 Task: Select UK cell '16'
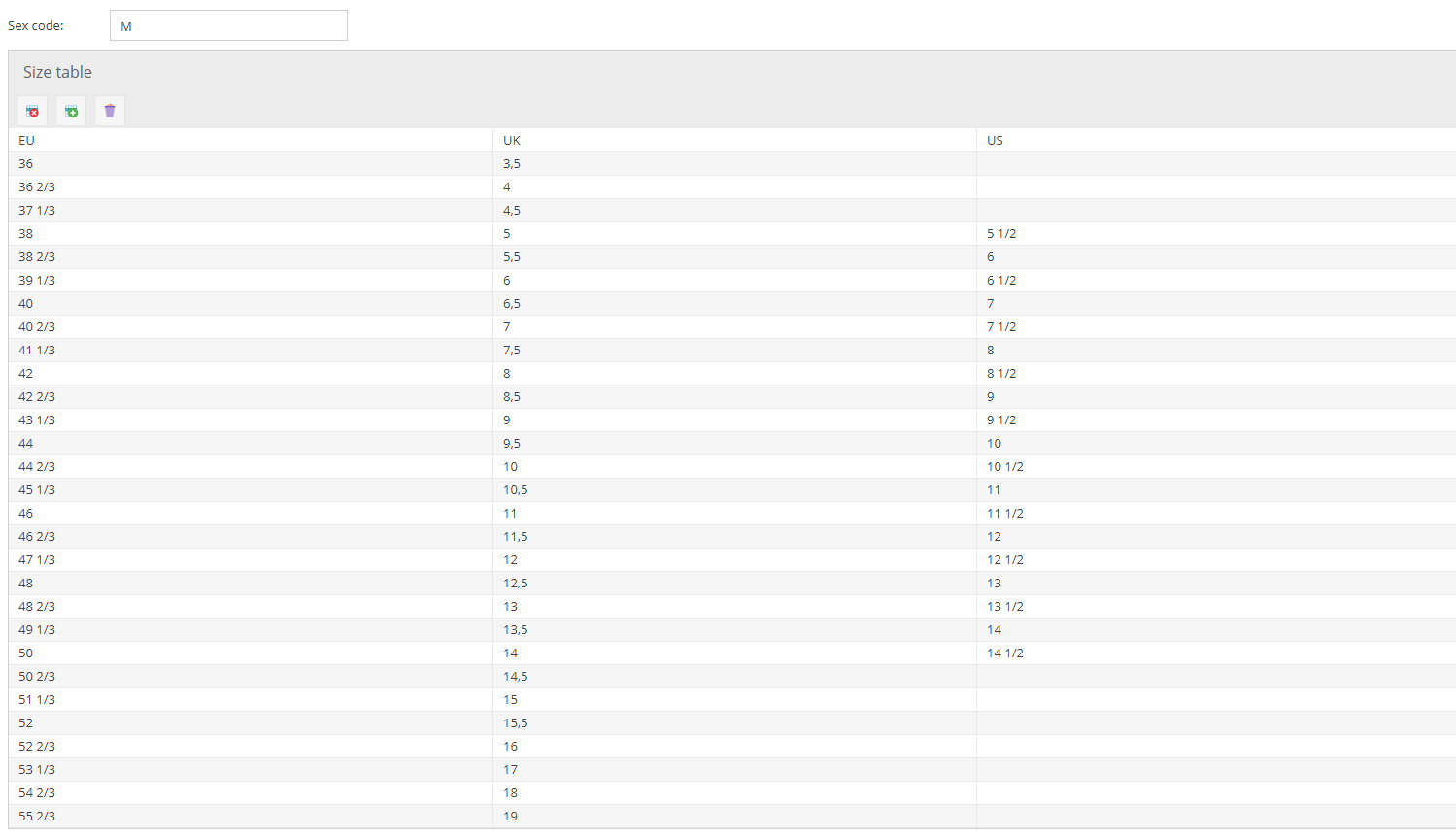pos(734,746)
